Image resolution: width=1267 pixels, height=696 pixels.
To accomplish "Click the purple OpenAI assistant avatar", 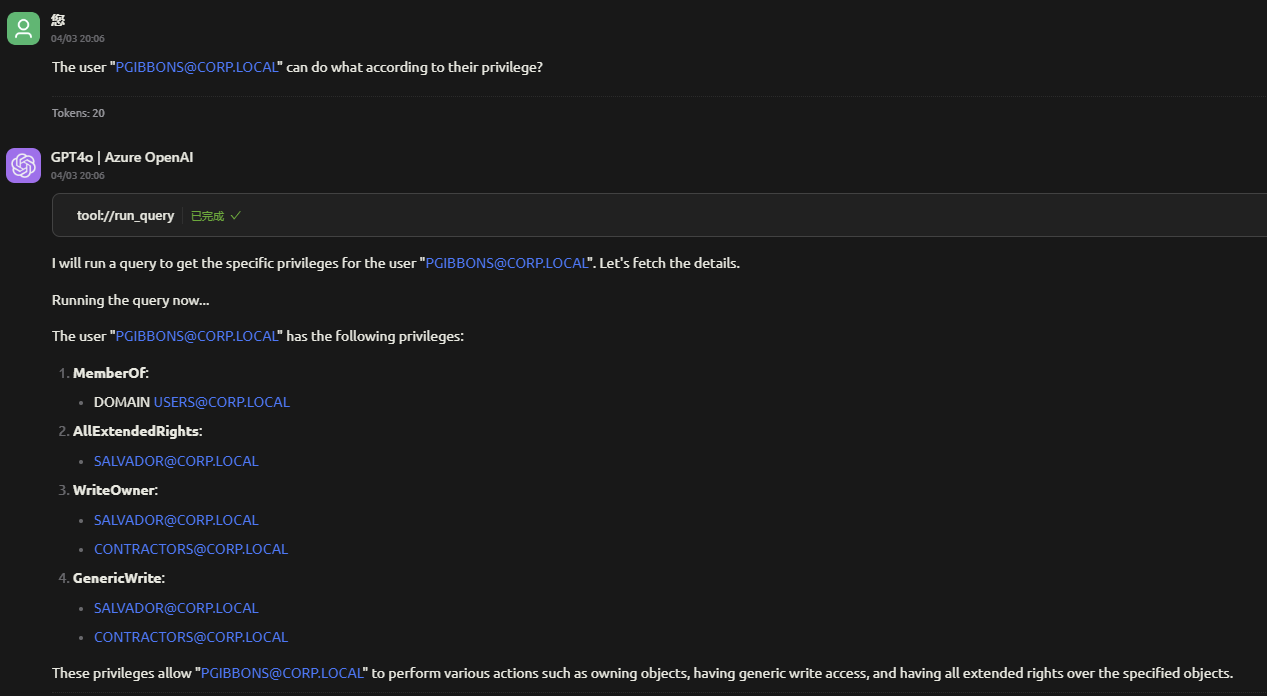I will tap(23, 166).
